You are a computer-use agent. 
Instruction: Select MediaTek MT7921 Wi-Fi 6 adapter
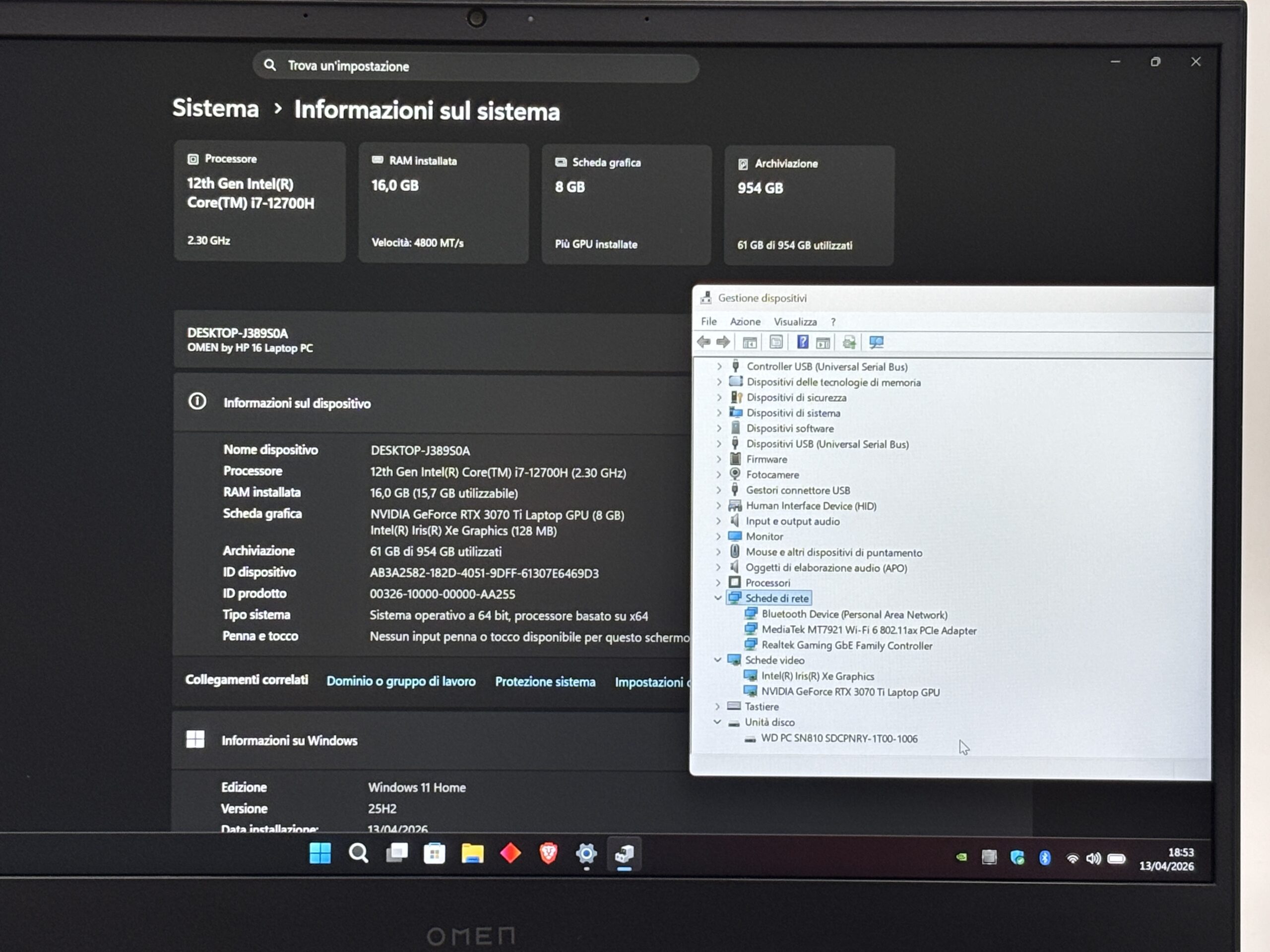pyautogui.click(x=868, y=630)
